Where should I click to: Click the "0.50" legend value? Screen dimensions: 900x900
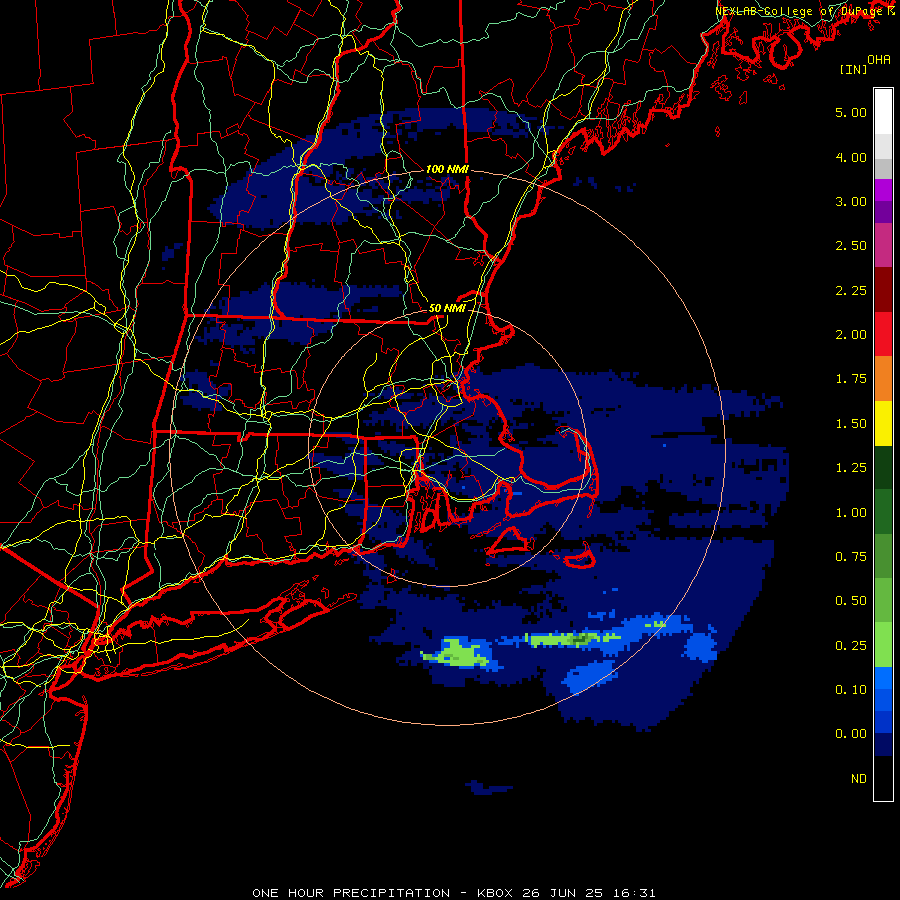point(851,601)
